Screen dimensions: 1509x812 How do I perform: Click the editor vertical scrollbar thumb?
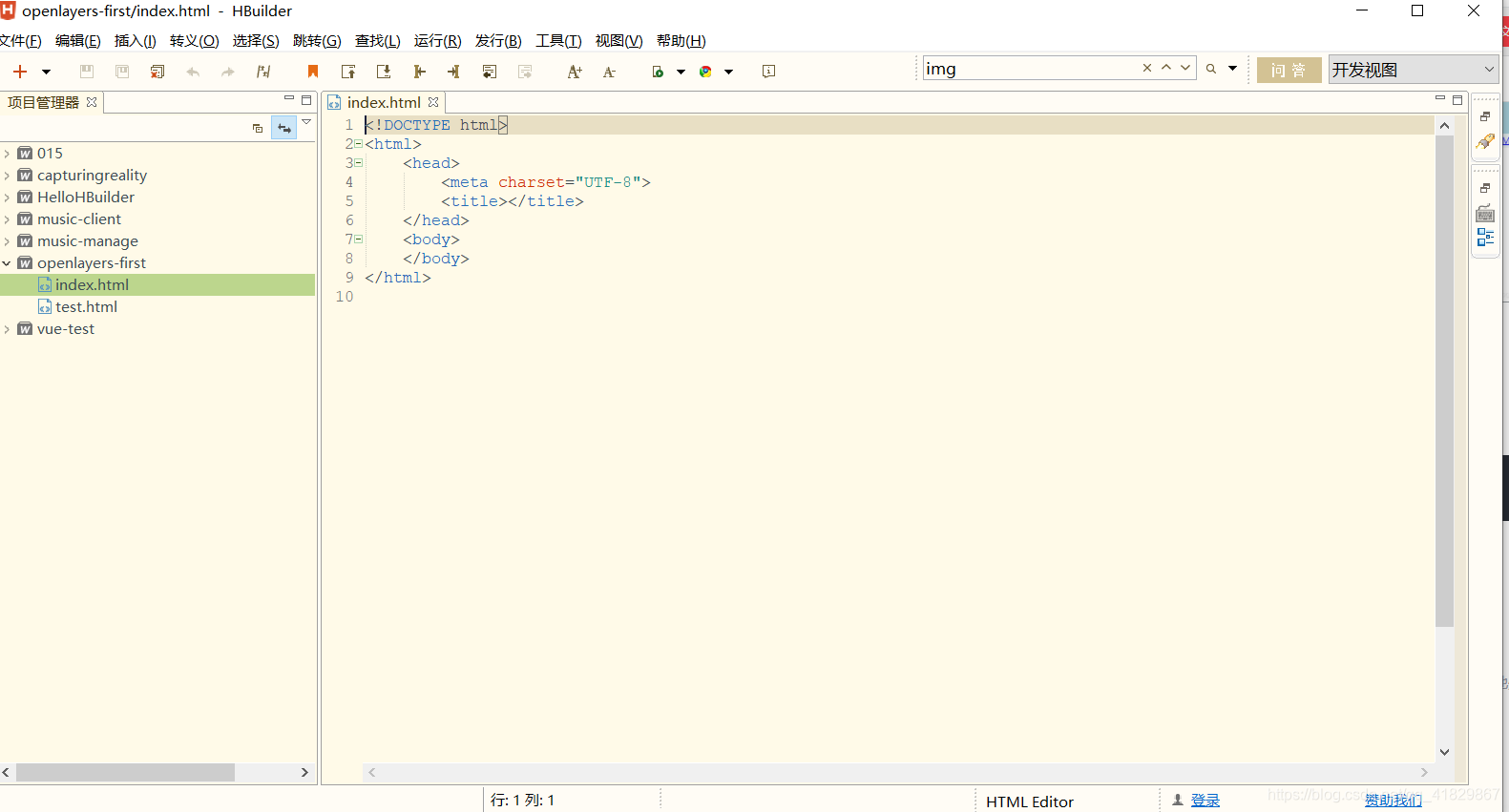tap(1444, 381)
